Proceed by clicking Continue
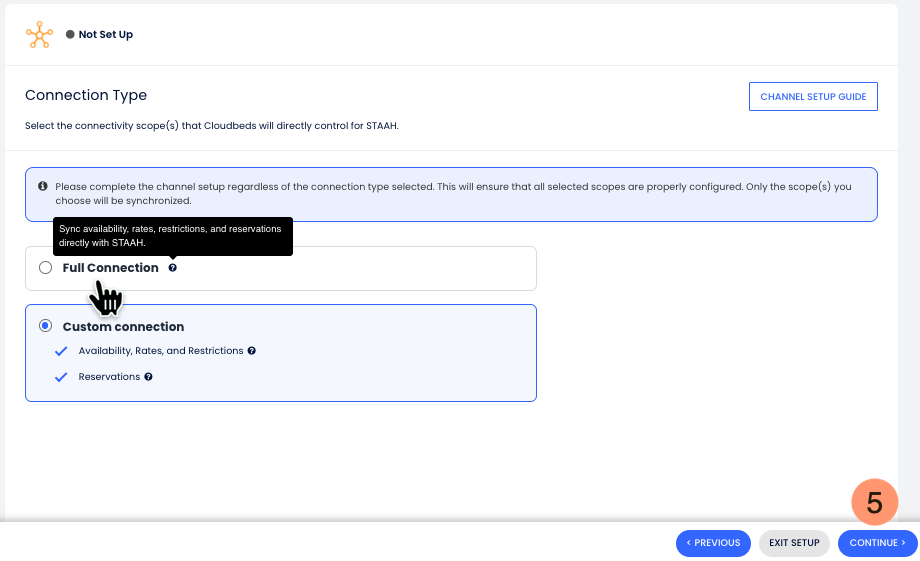The height and width of the screenshot is (561, 920). [x=877, y=543]
